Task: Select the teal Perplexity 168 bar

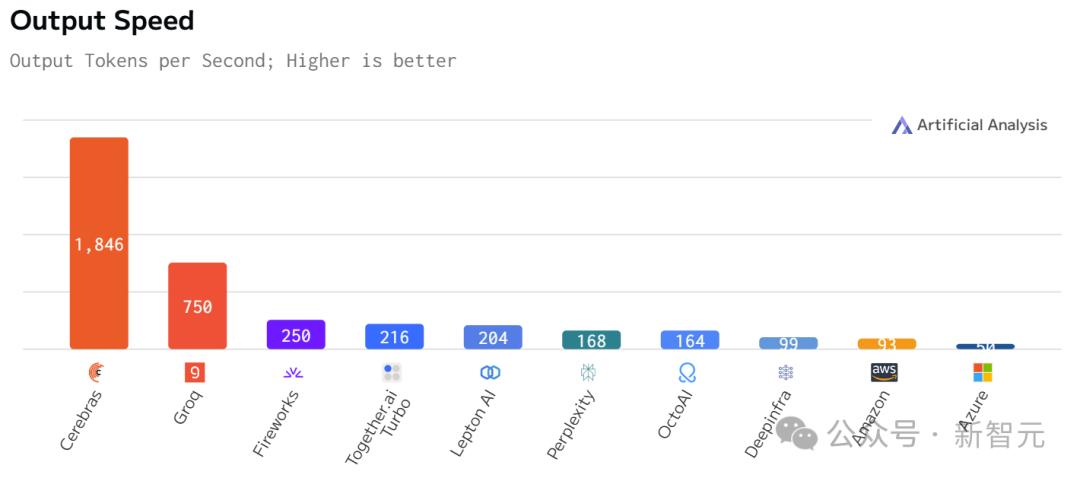Action: [x=591, y=340]
